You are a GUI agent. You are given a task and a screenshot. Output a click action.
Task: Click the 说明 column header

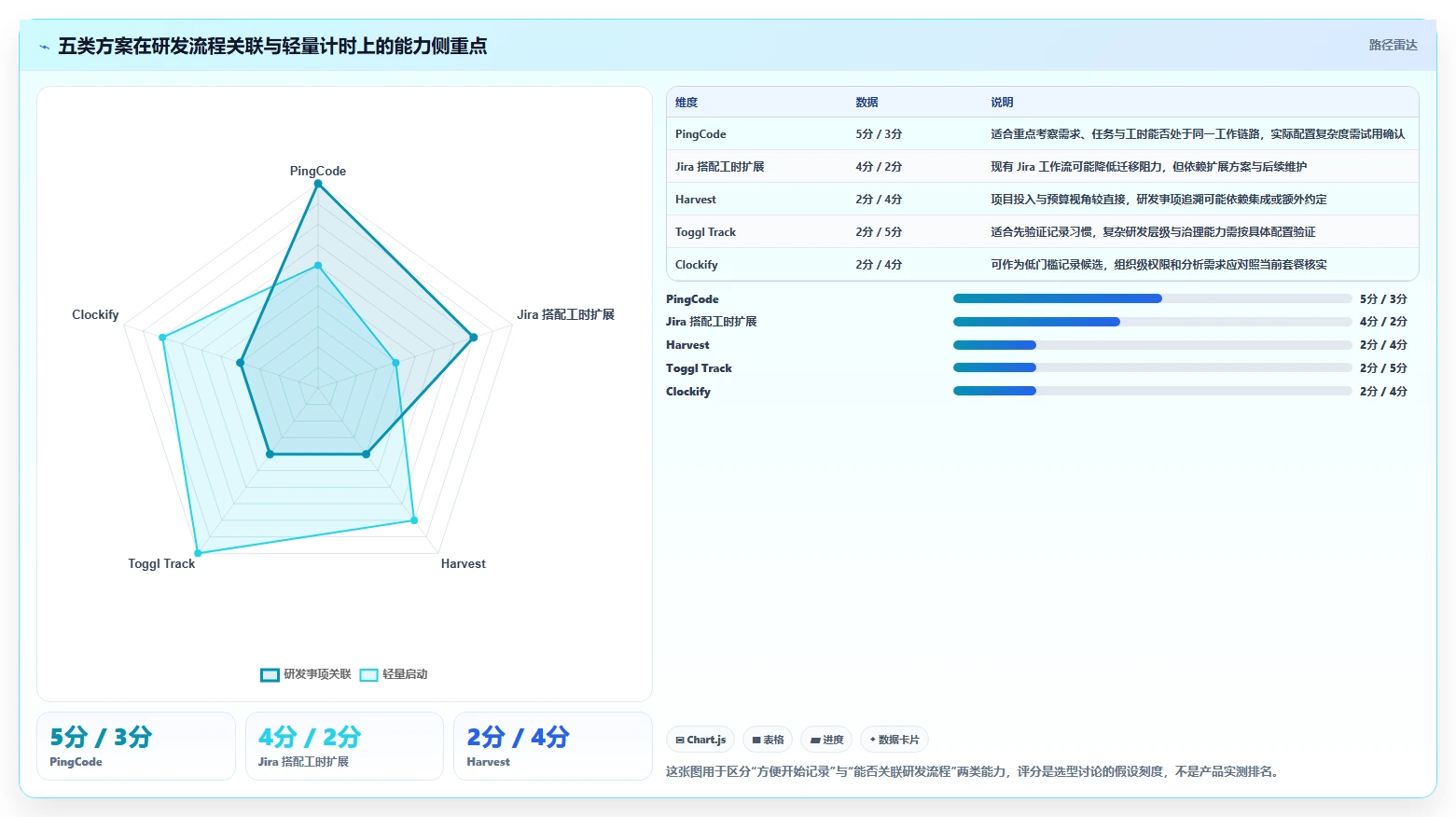point(1002,103)
